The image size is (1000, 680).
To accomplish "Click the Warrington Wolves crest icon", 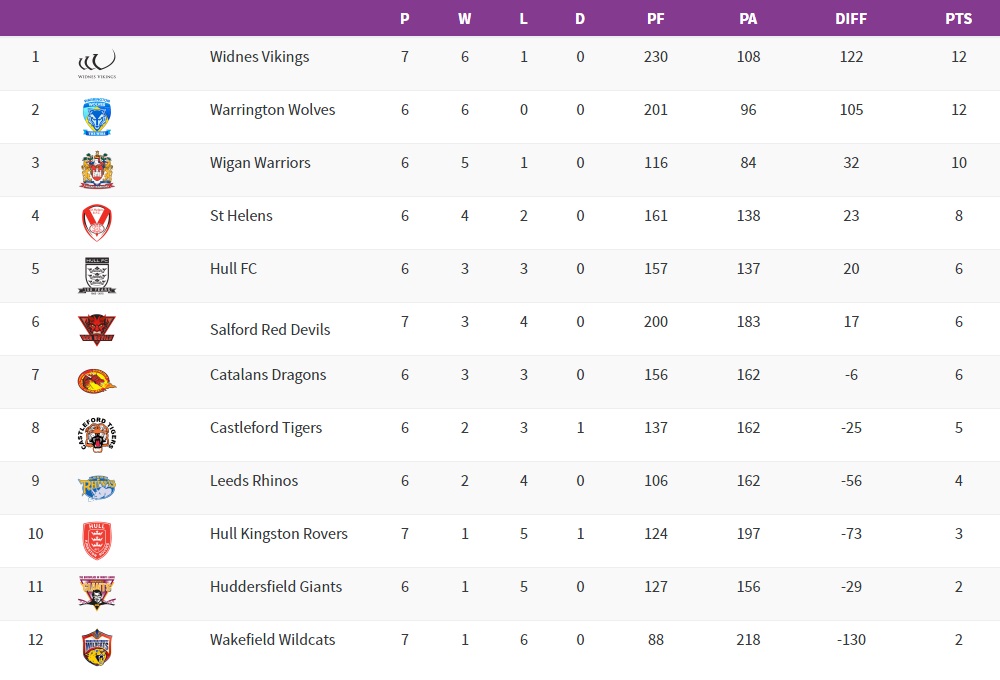I will tap(97, 117).
